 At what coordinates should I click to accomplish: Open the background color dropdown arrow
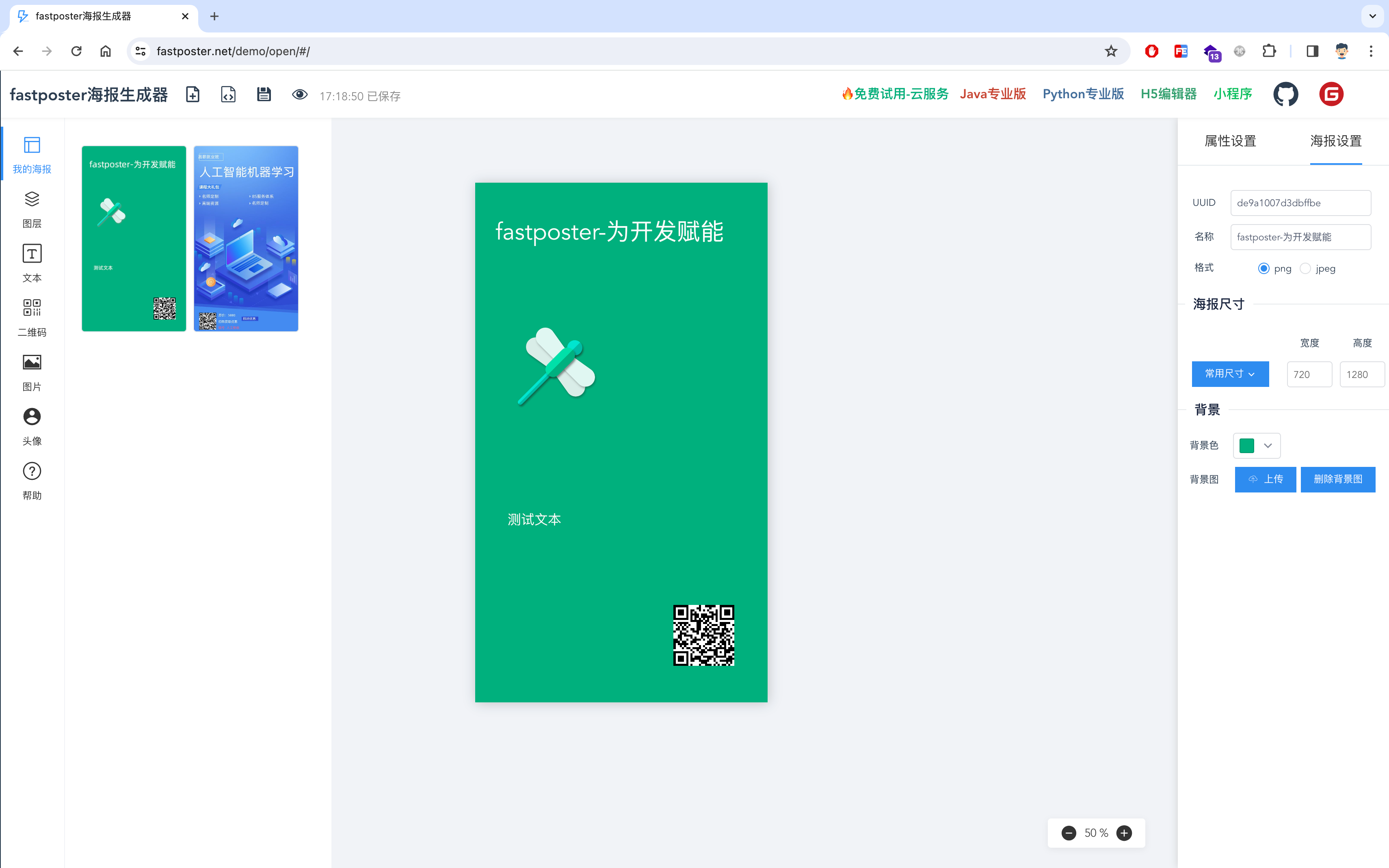1268,445
